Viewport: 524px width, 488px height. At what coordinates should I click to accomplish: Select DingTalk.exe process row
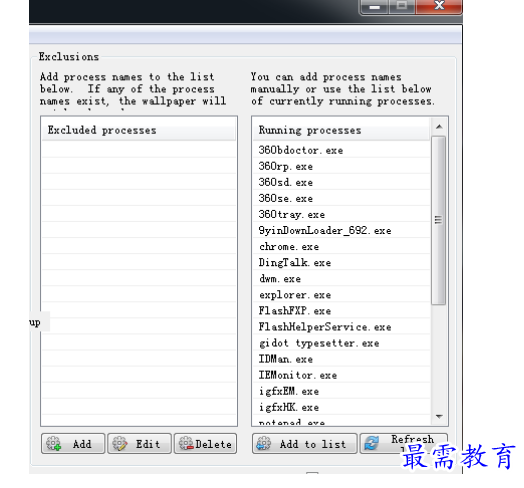click(x=342, y=263)
